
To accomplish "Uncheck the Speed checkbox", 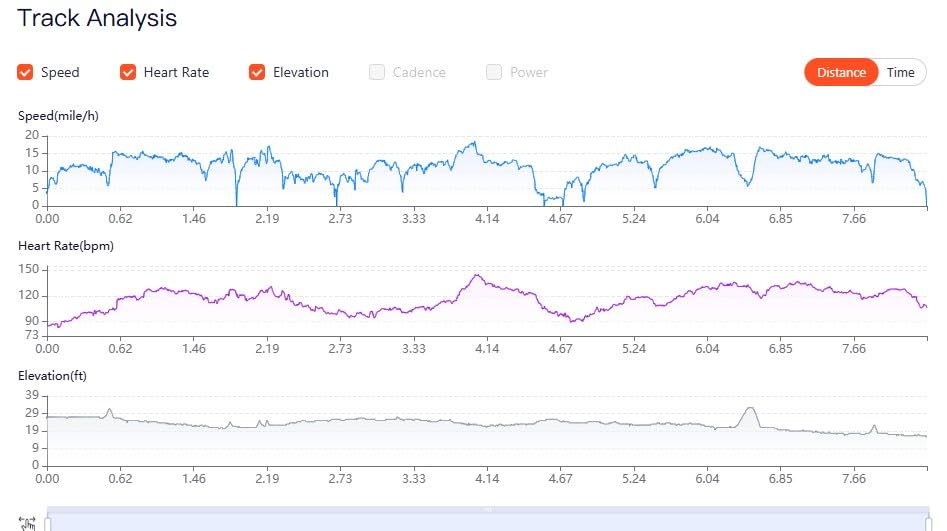I will pos(25,72).
